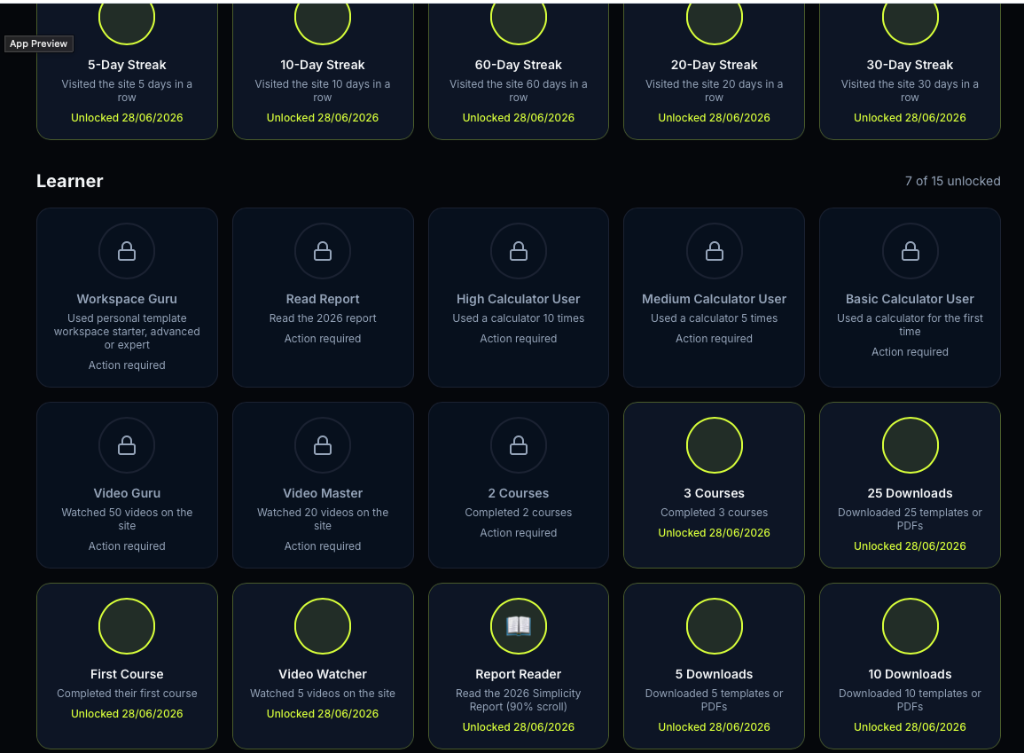Click the Read Report lock icon
Image resolution: width=1024 pixels, height=753 pixels.
click(x=323, y=251)
